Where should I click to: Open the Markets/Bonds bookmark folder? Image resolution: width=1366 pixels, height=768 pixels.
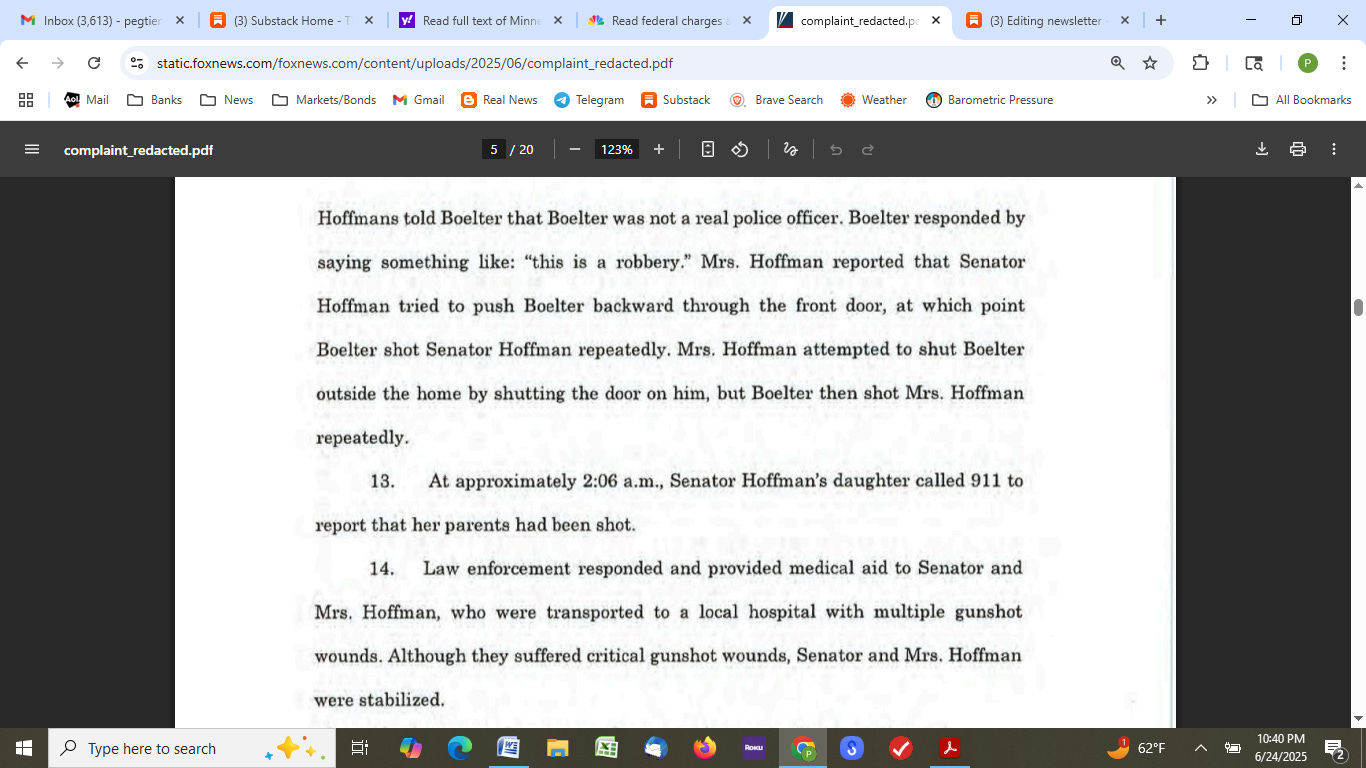pos(324,100)
